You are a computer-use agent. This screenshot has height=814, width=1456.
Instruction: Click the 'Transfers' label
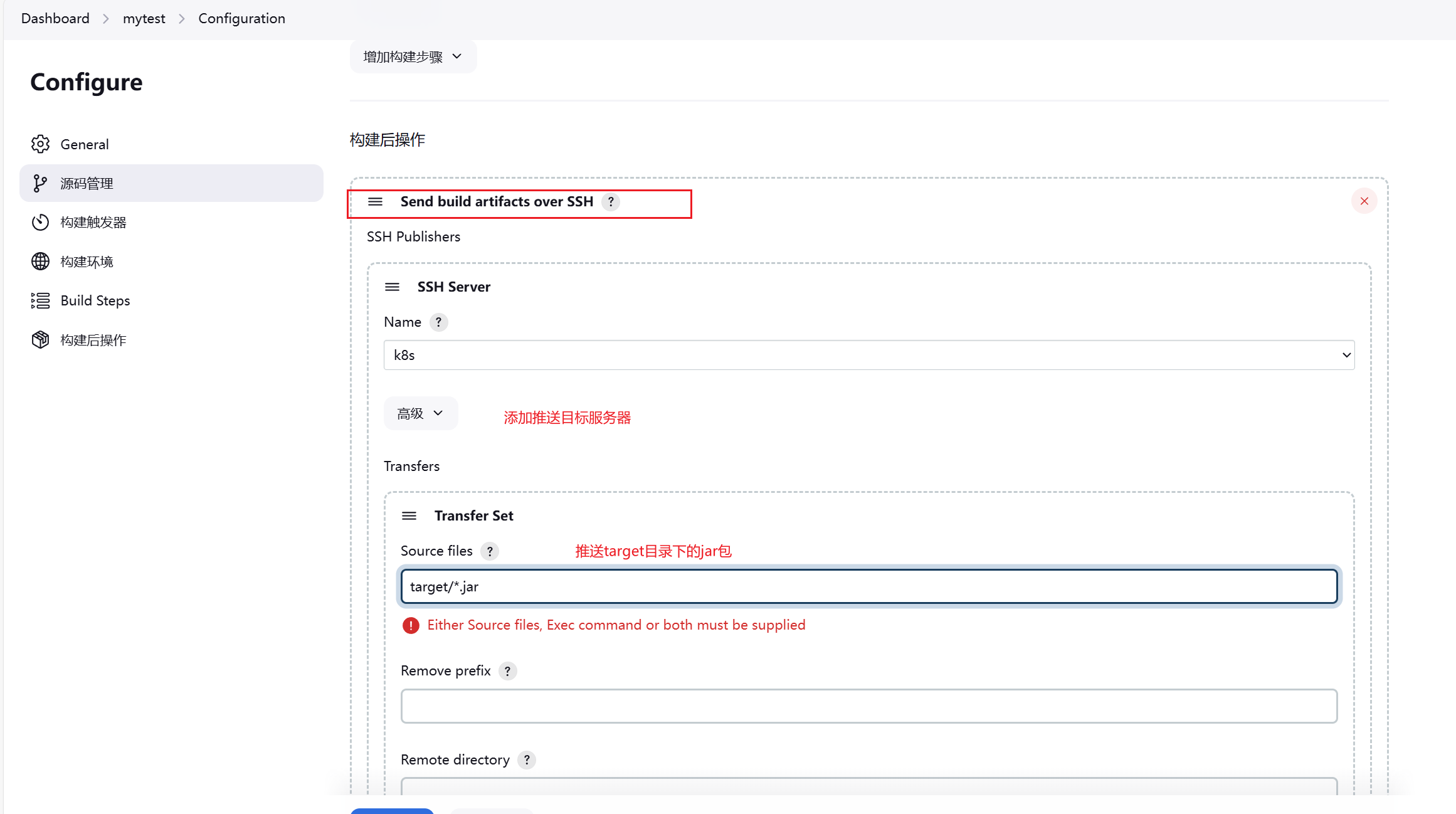411,466
